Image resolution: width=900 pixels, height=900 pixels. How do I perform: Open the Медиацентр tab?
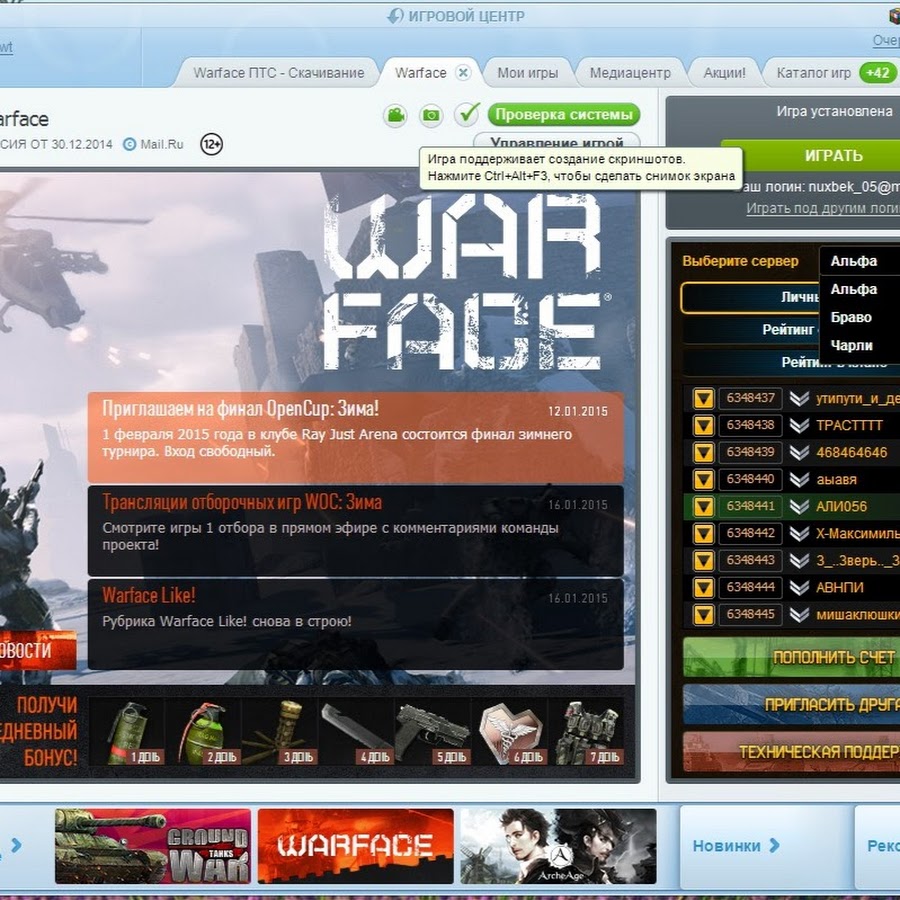coord(630,73)
